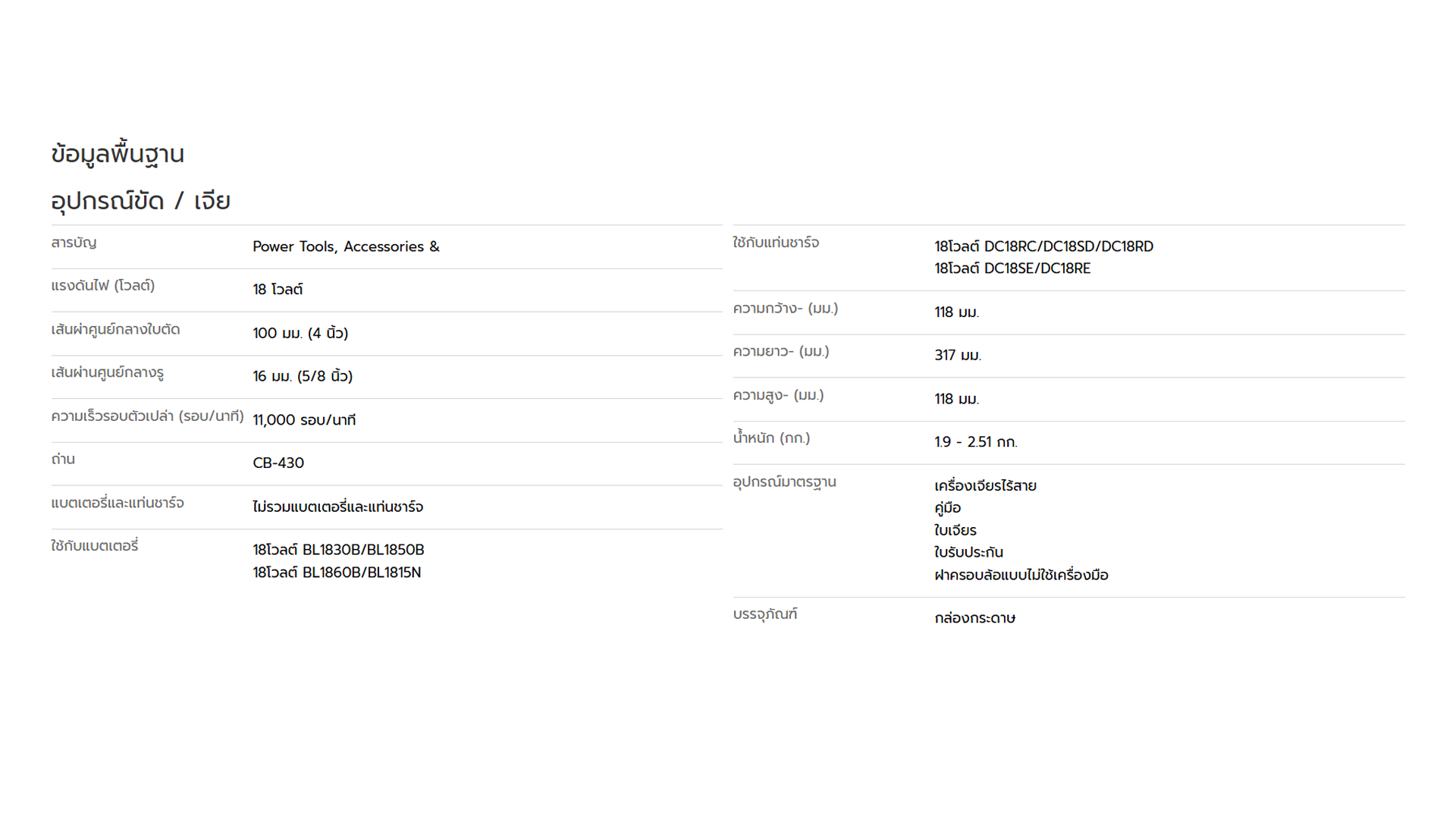Click the 16 มม. (5/8 นิ้ว) value
The image size is (1456, 819).
pyautogui.click(x=303, y=377)
